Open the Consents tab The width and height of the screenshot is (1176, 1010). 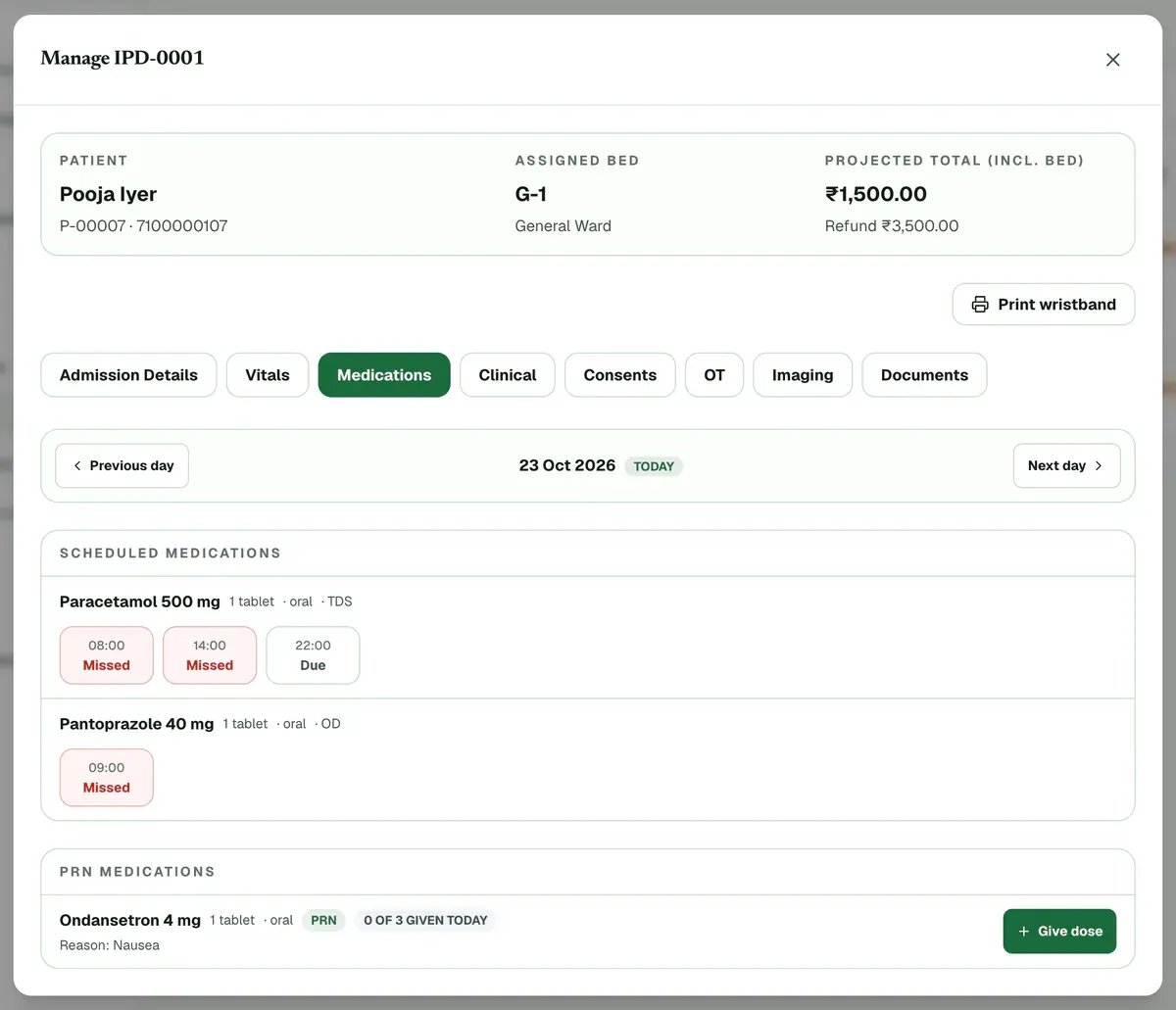[x=620, y=375]
